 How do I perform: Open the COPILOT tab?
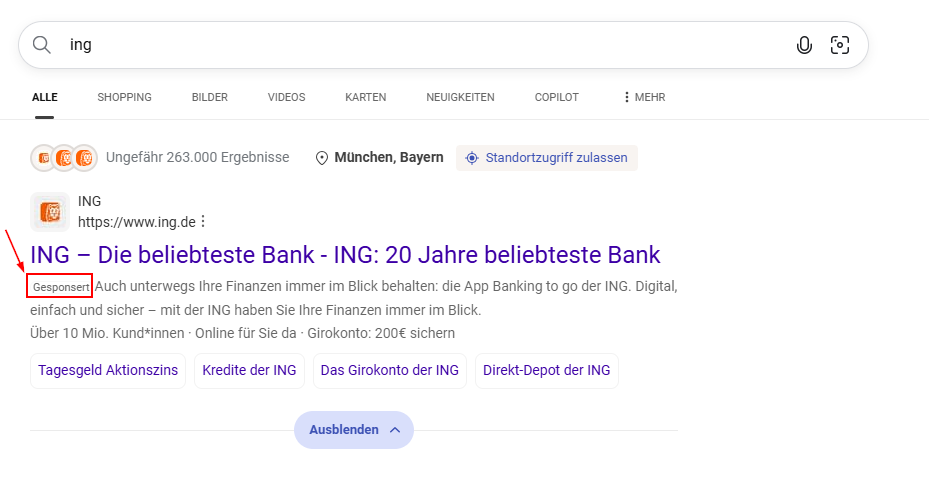pyautogui.click(x=556, y=97)
